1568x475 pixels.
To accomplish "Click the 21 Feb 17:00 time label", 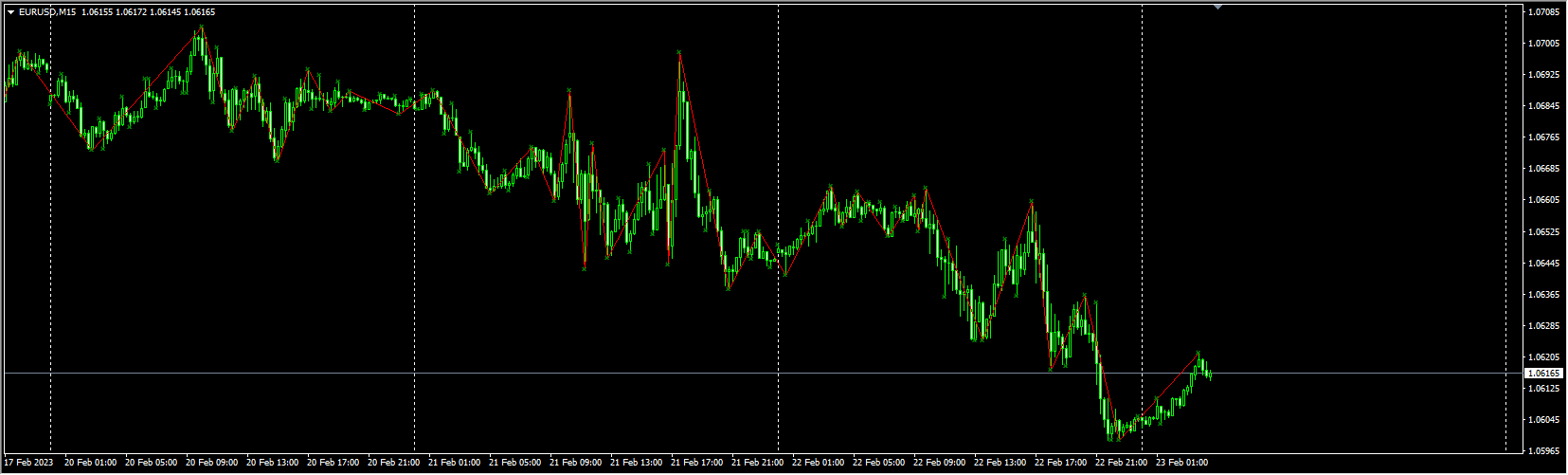I will pyautogui.click(x=696, y=463).
